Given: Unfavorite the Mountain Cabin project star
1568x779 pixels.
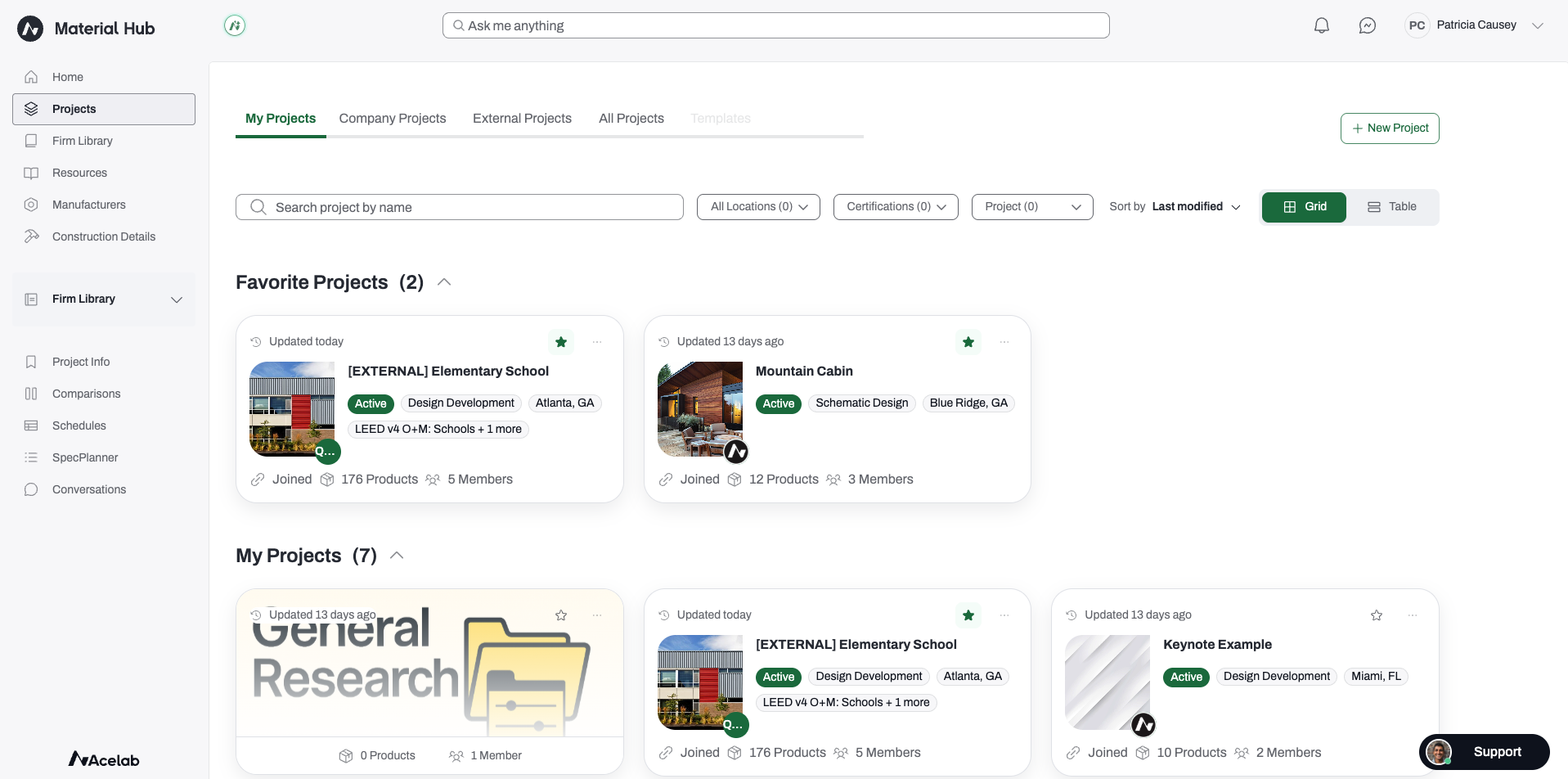Looking at the screenshot, I should tap(968, 342).
